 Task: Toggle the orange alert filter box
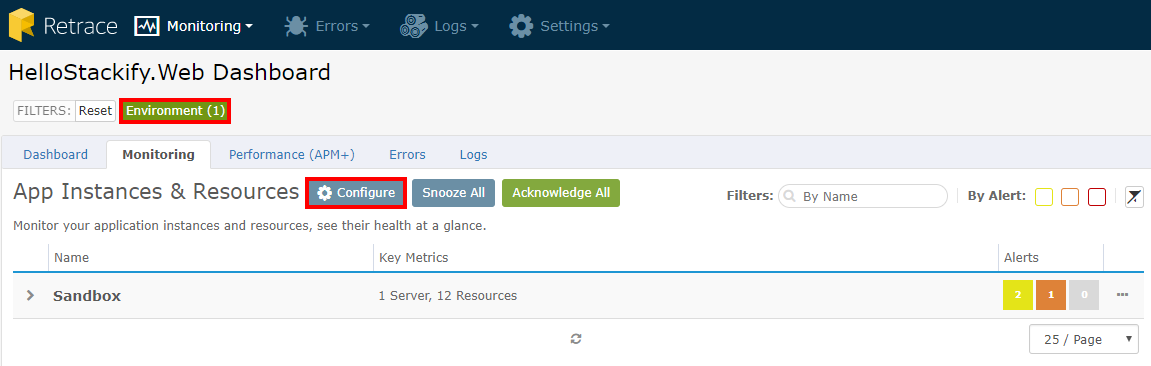point(1070,197)
